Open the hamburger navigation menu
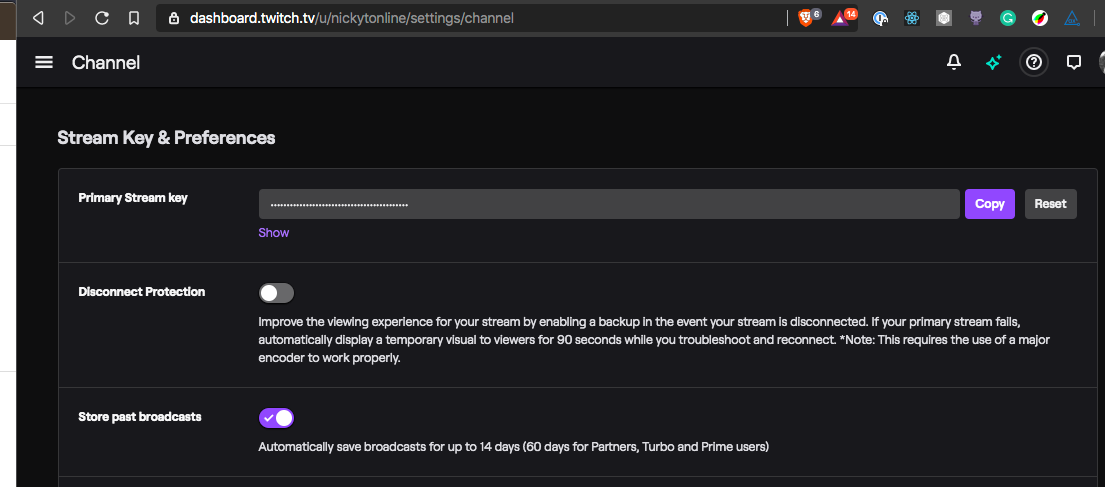The image size is (1105, 487). [x=43, y=63]
